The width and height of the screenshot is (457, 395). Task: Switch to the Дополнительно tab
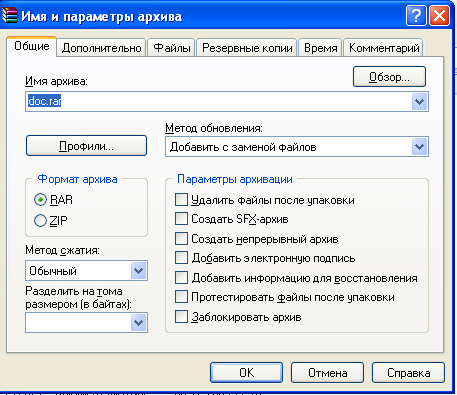coord(101,48)
